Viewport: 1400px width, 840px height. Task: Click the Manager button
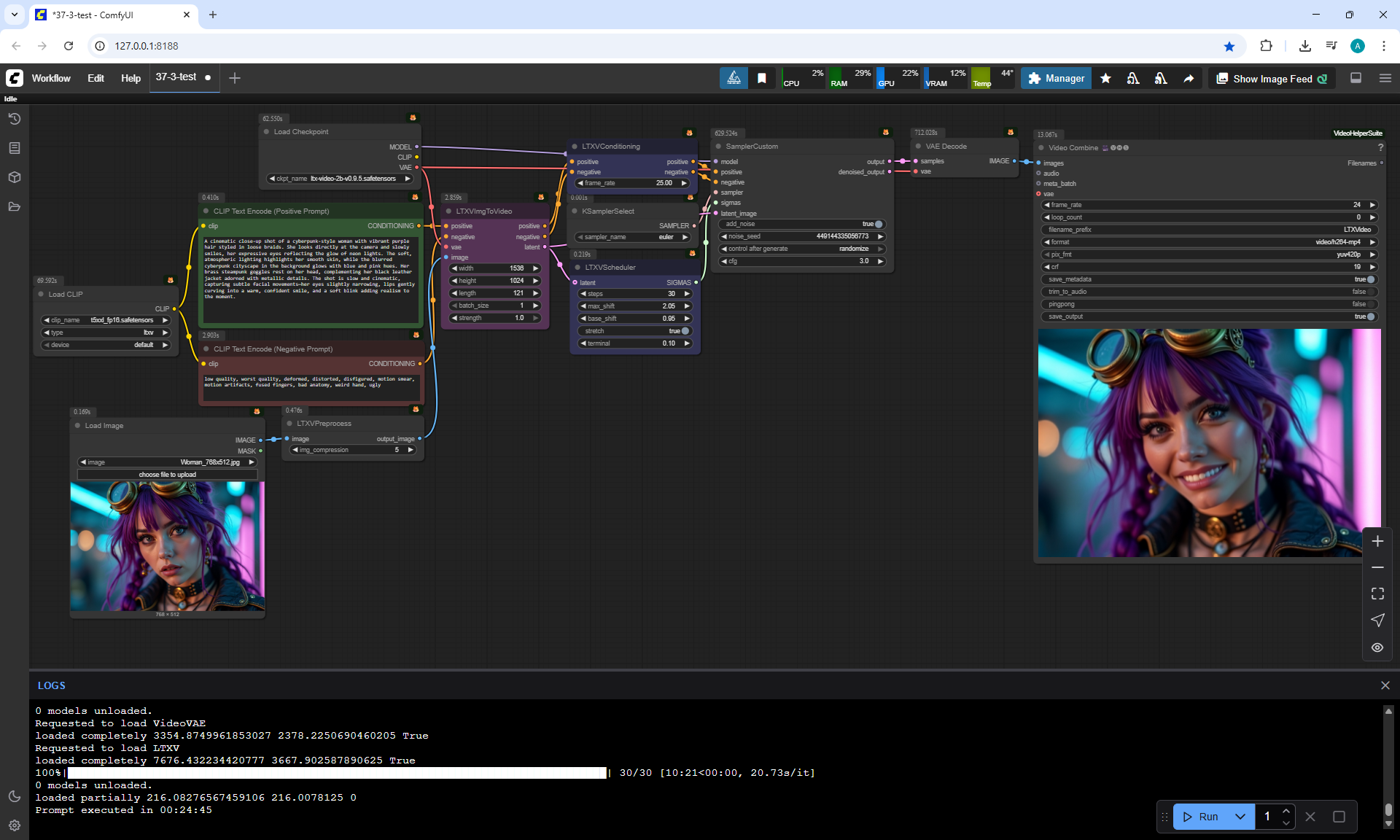[x=1056, y=79]
